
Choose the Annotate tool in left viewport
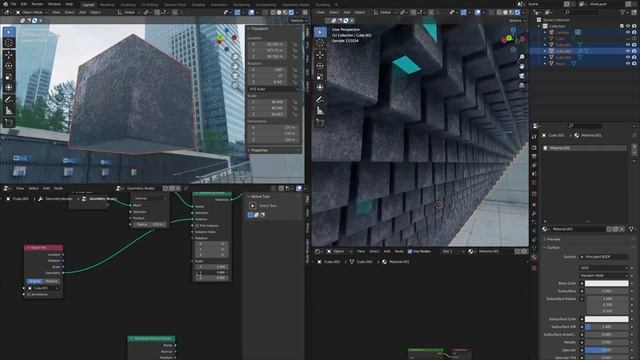9,100
